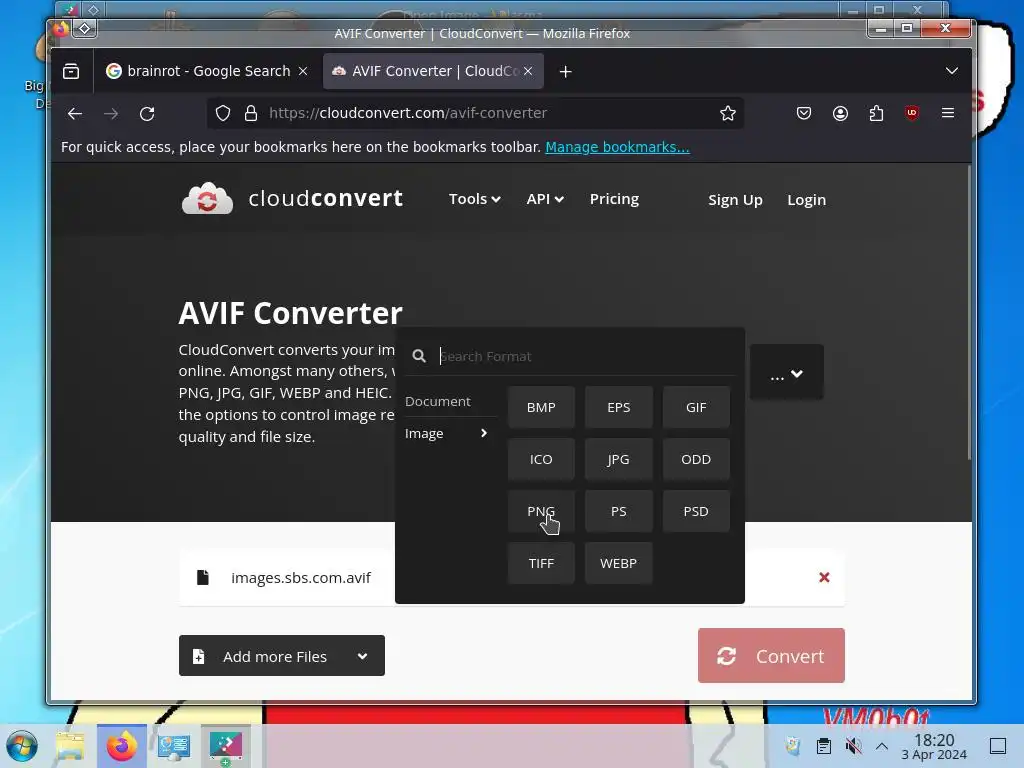Bookmark this page with the star
1024x768 pixels.
[x=728, y=114]
